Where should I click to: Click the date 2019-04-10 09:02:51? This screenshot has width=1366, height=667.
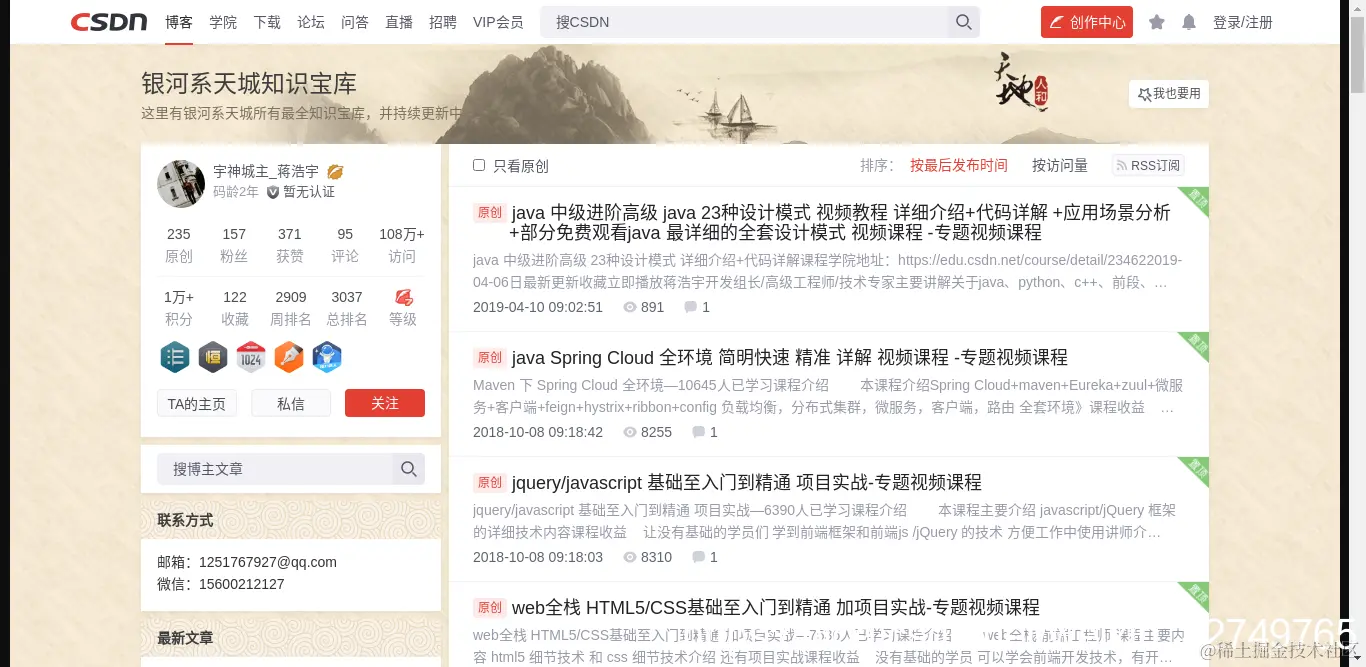(x=538, y=307)
